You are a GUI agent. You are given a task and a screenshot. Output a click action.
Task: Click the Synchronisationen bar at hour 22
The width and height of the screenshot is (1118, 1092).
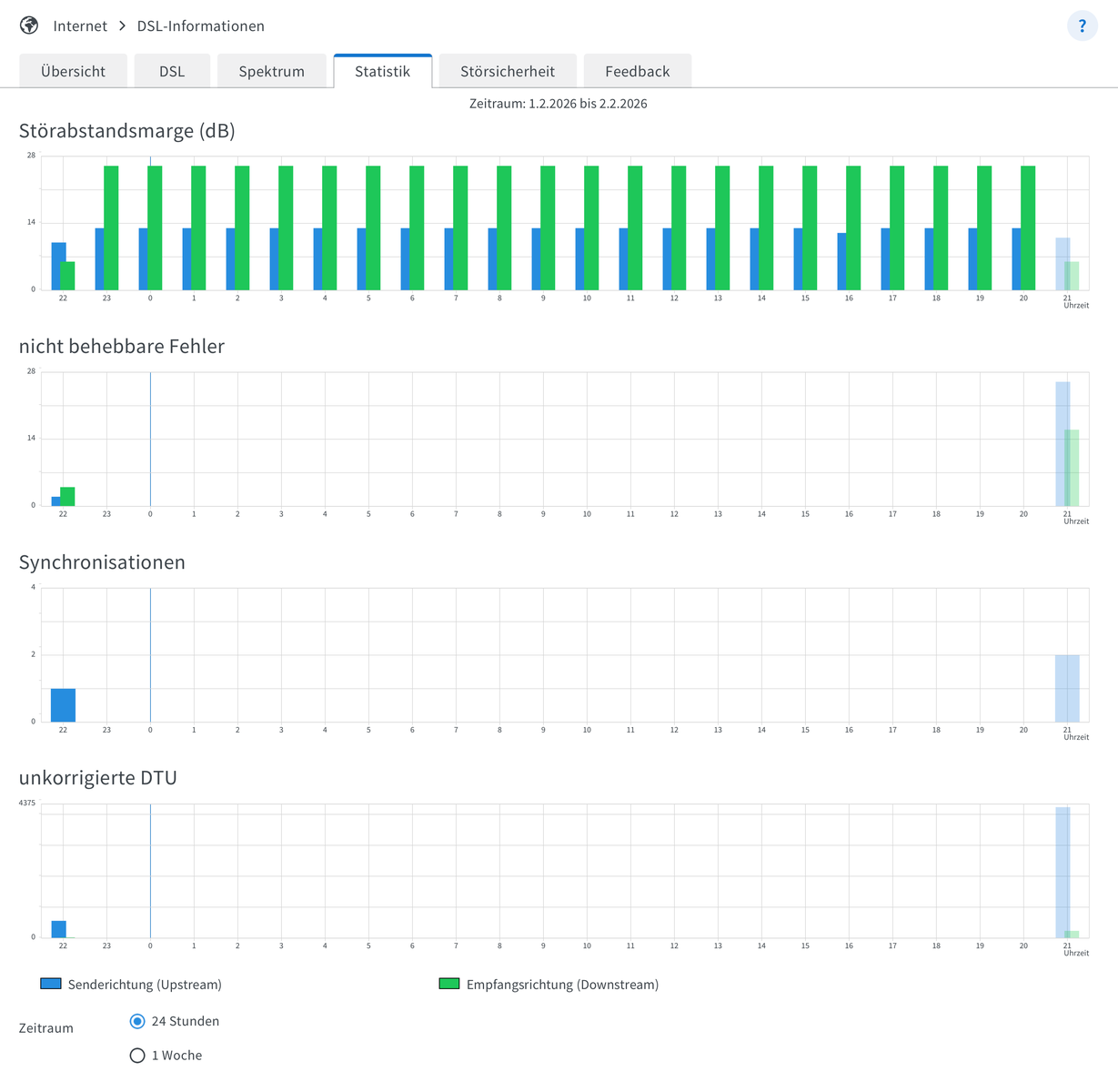(63, 705)
